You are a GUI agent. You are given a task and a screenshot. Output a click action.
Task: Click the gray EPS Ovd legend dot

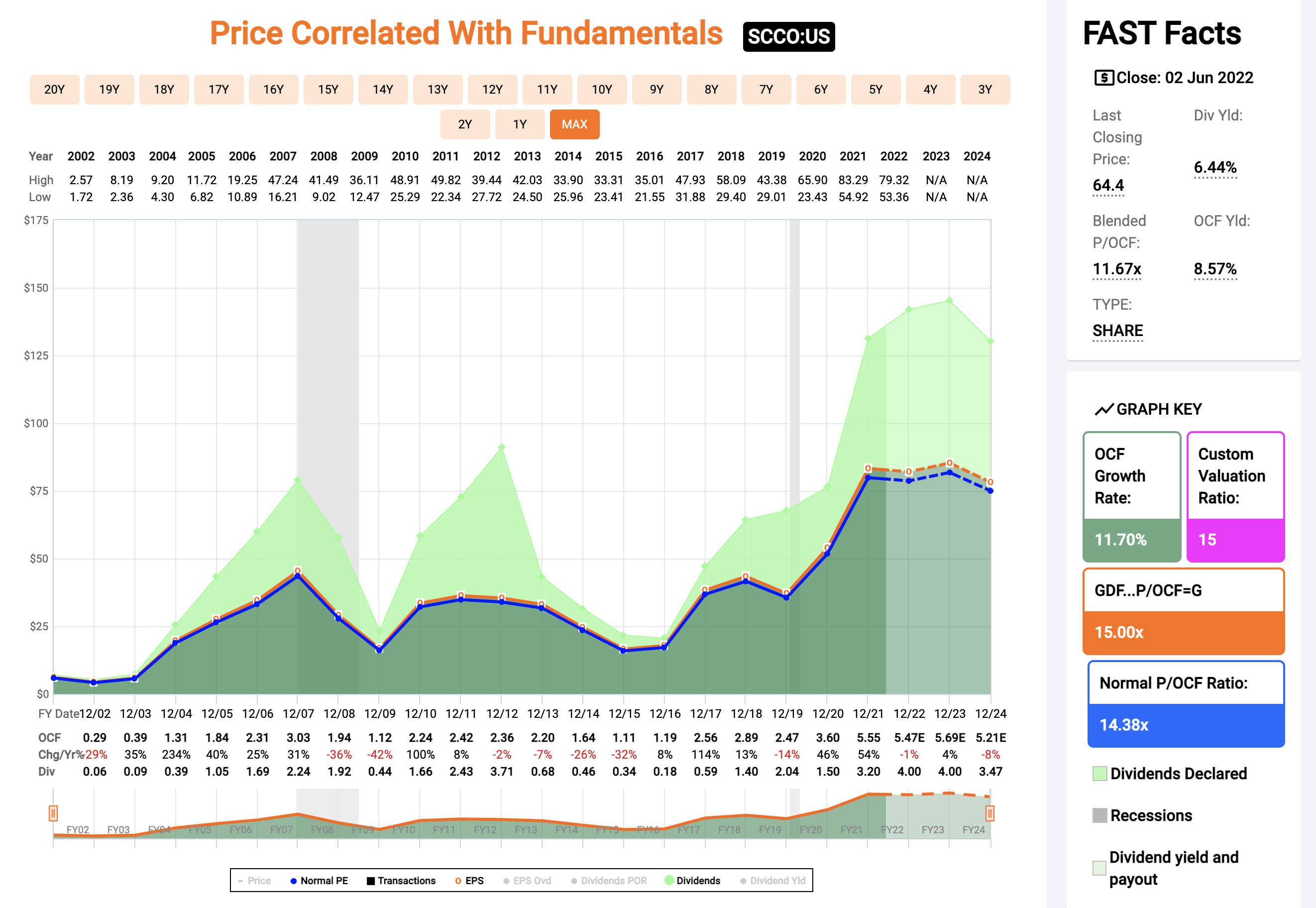[506, 880]
